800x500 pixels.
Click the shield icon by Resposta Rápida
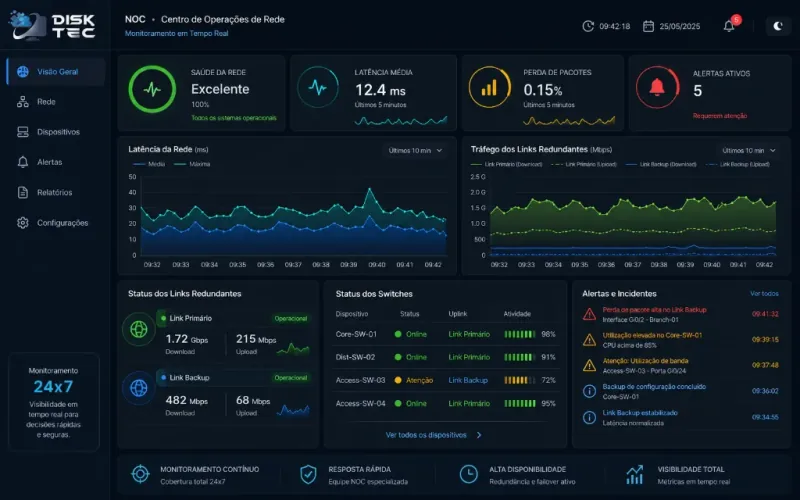point(308,474)
